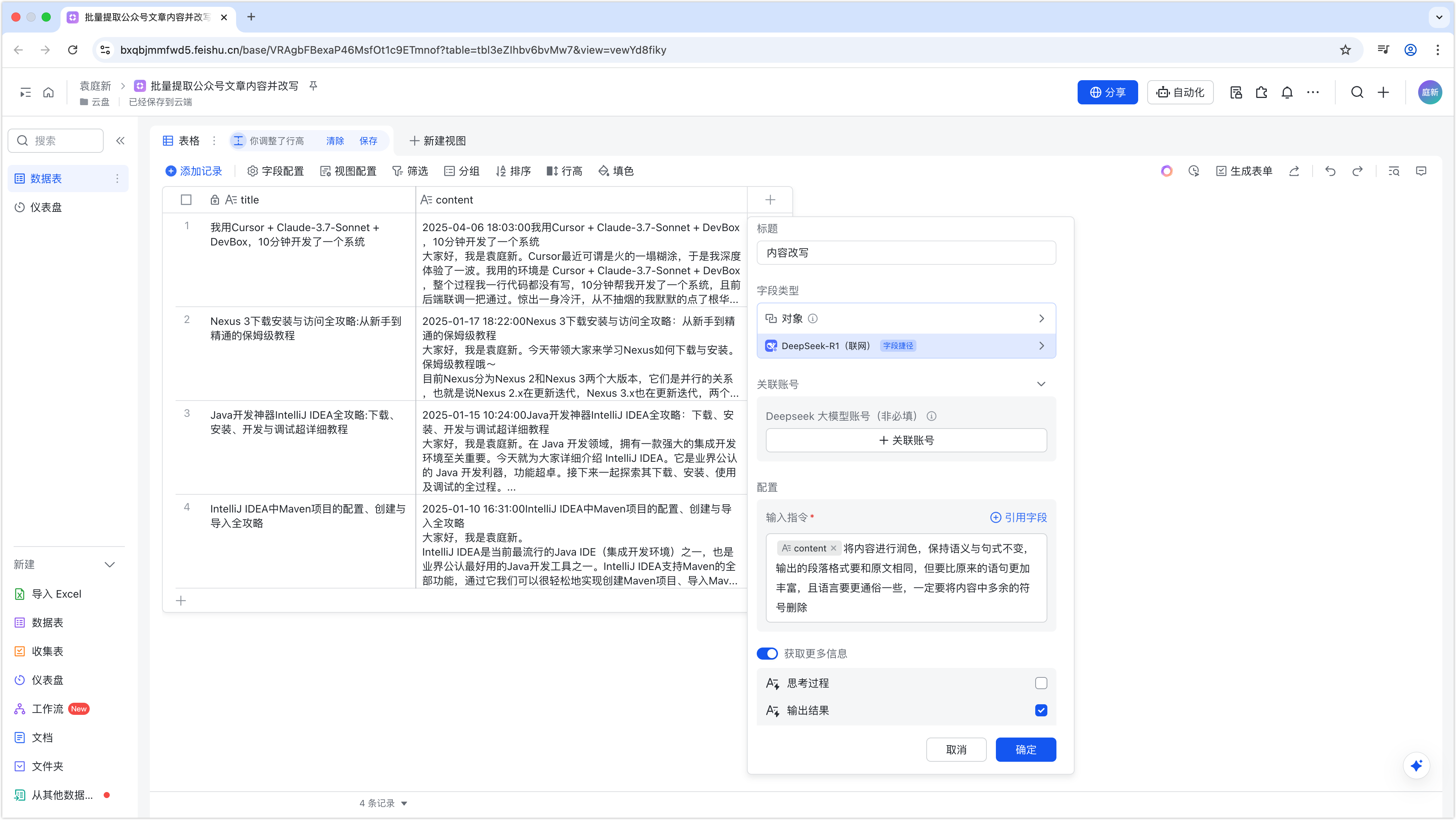Click the comments icon in the toolbar
The width and height of the screenshot is (1456, 820).
click(x=1421, y=171)
